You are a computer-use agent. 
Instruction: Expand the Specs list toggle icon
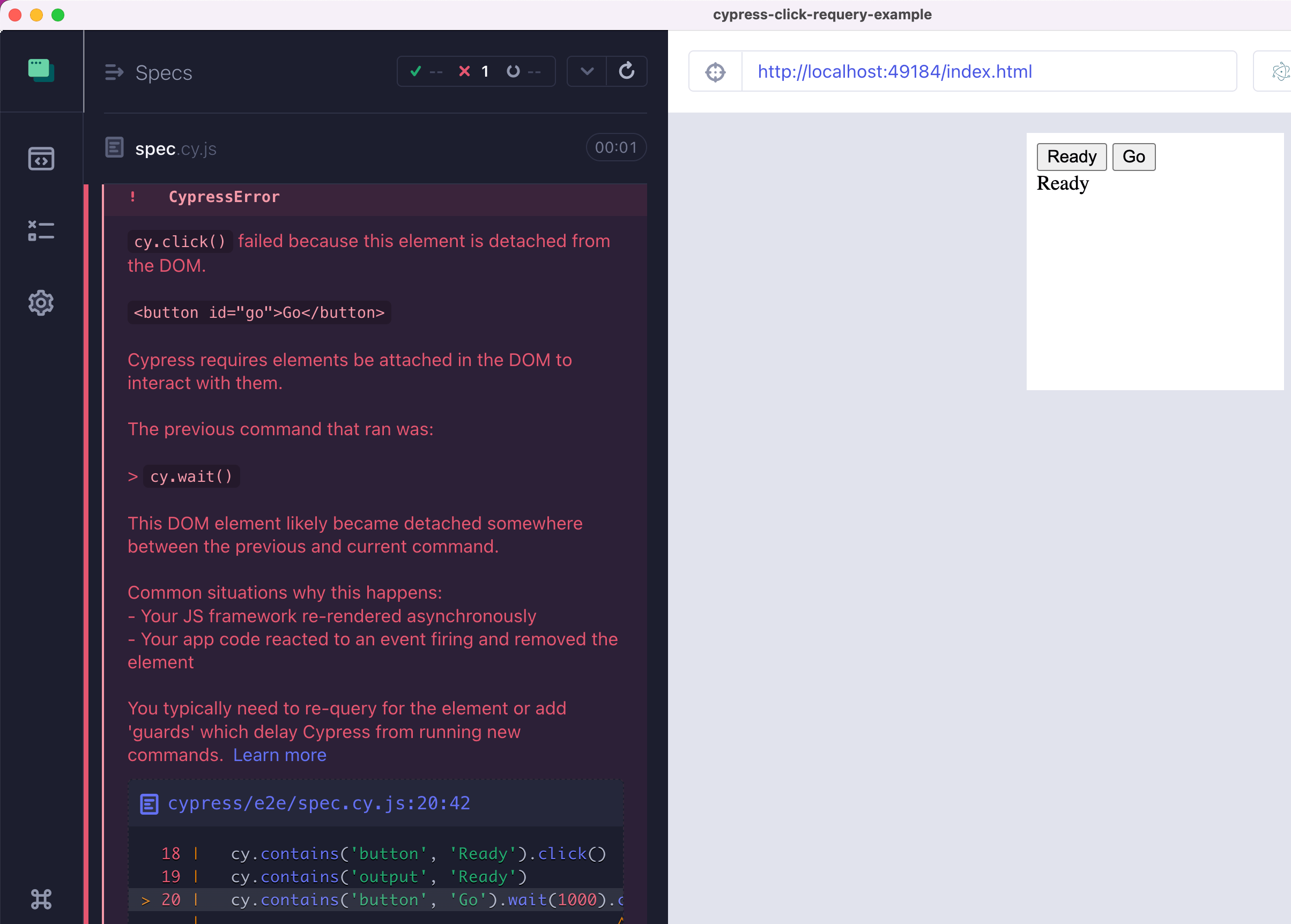point(114,72)
